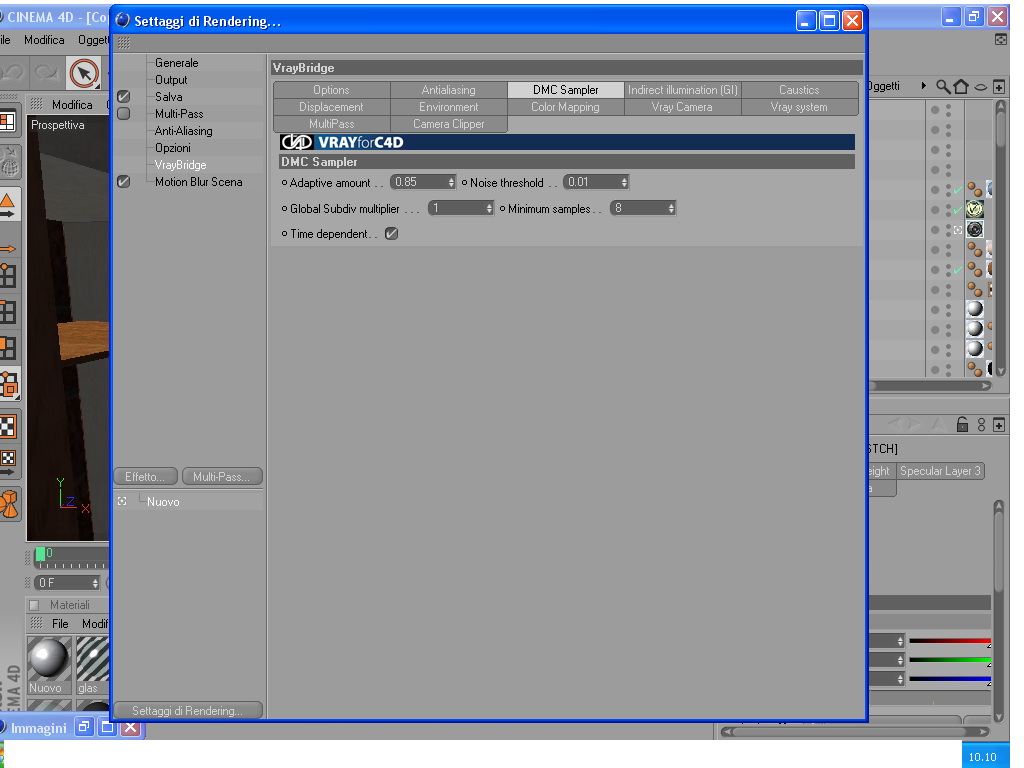This screenshot has width=1024, height=768.
Task: Click the home icon in Oggetti panel
Action: coord(961,86)
